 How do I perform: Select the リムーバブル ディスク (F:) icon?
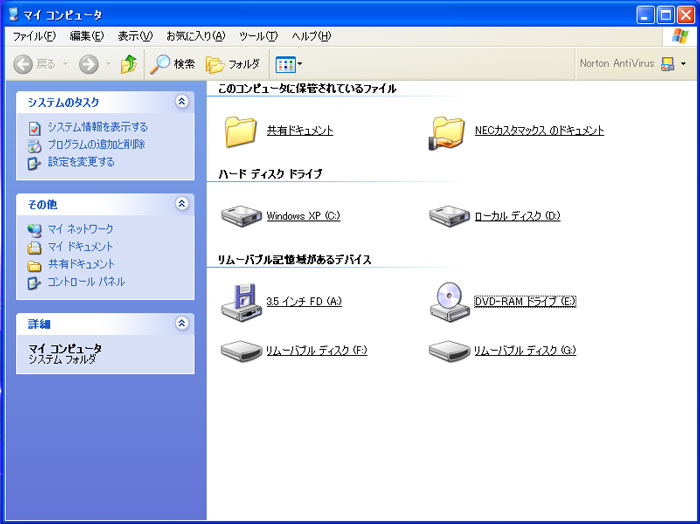[x=240, y=350]
